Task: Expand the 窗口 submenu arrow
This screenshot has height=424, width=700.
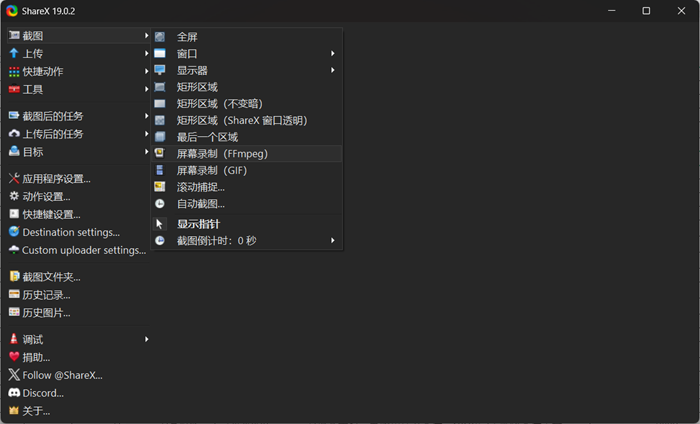Action: [333, 54]
